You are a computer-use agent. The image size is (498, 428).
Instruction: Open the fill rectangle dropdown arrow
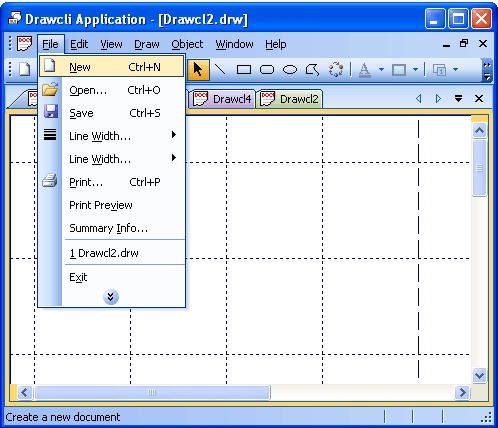(415, 70)
